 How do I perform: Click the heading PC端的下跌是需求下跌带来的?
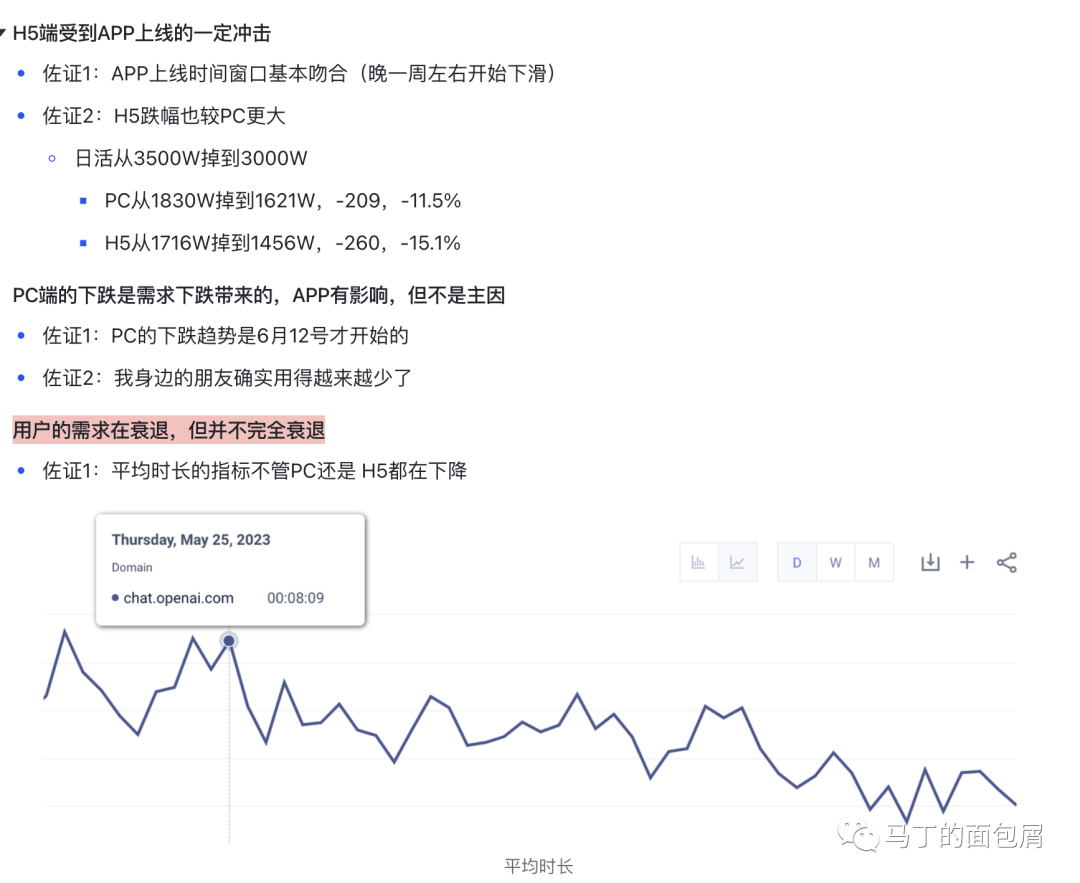pyautogui.click(x=259, y=295)
